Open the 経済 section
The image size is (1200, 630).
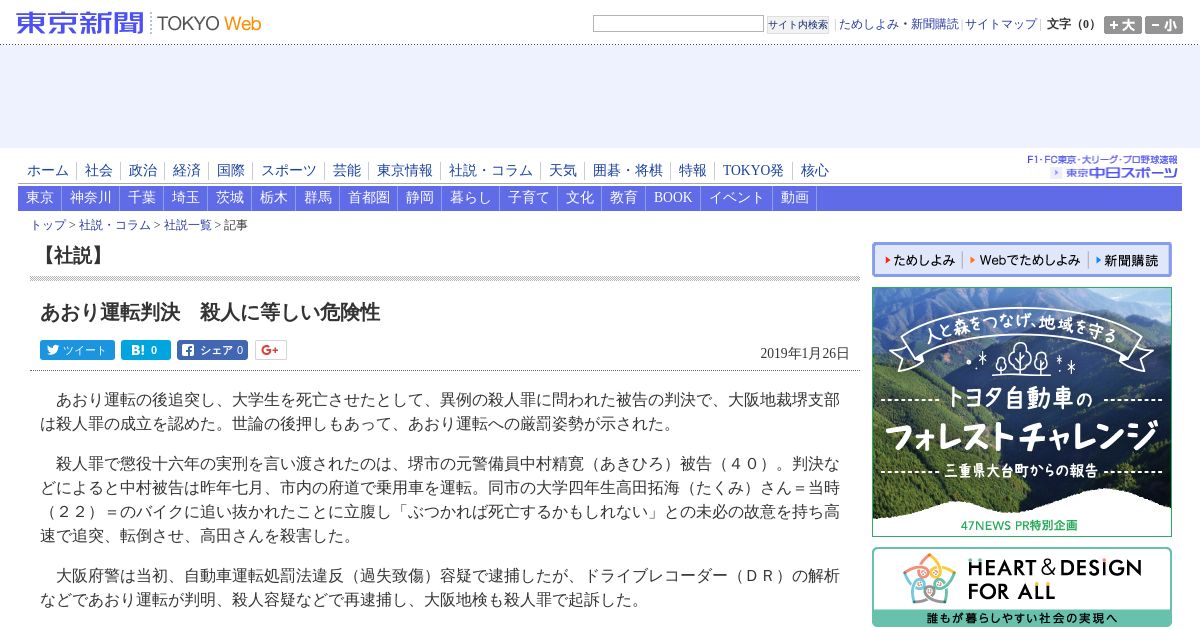tap(186, 171)
